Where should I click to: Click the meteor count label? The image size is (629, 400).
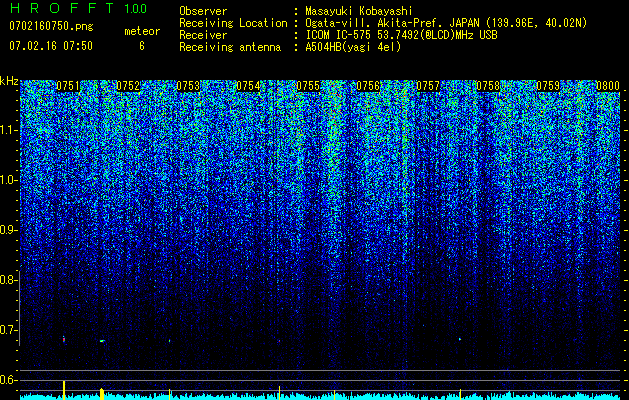pyautogui.click(x=142, y=31)
